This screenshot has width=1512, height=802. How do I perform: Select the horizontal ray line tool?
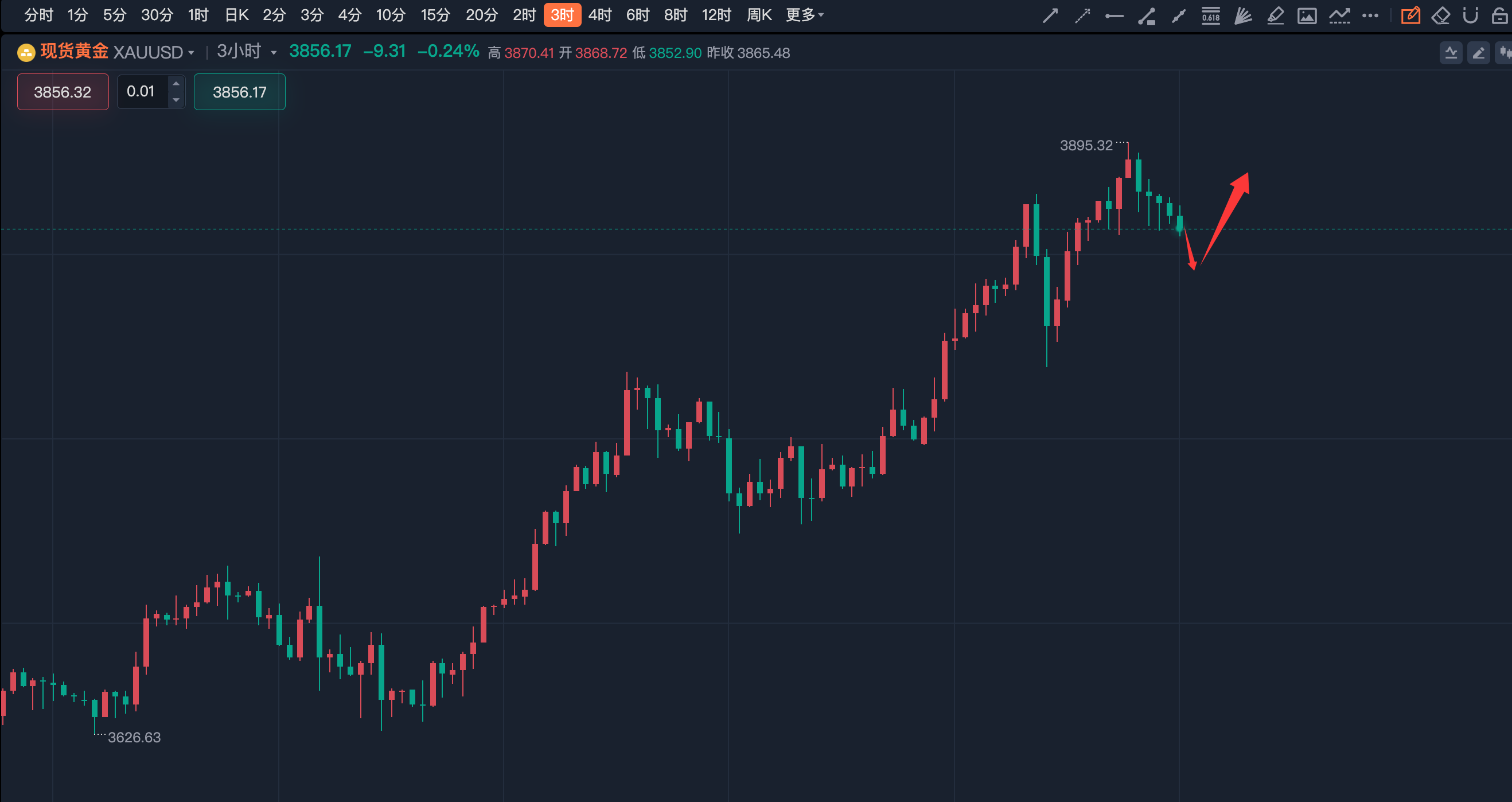tap(1114, 16)
